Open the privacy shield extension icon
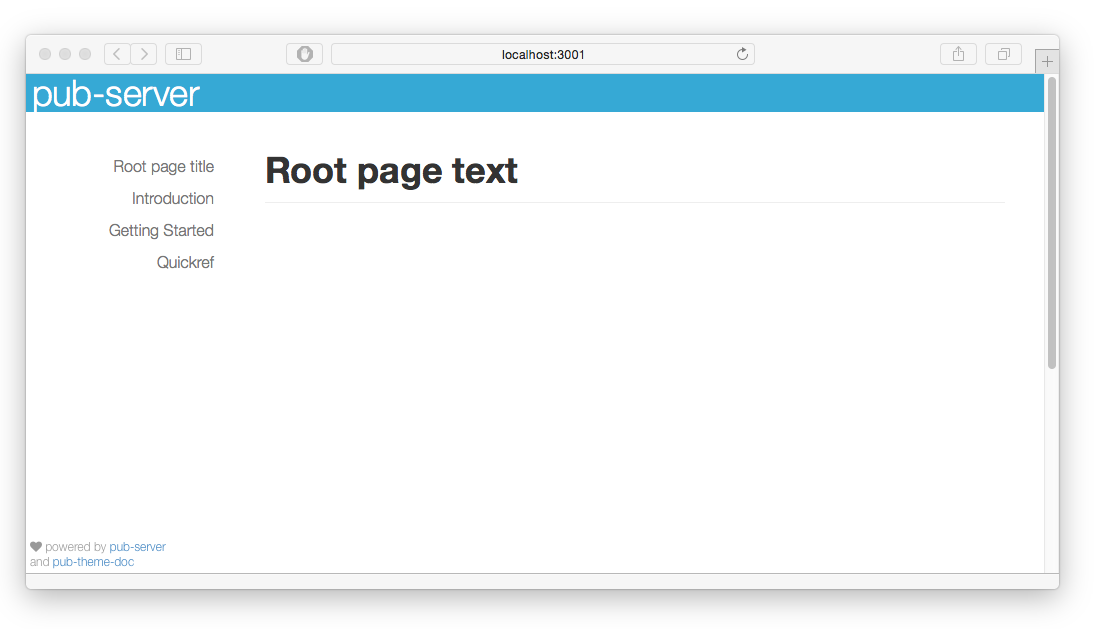This screenshot has width=1094, height=629. coord(304,54)
